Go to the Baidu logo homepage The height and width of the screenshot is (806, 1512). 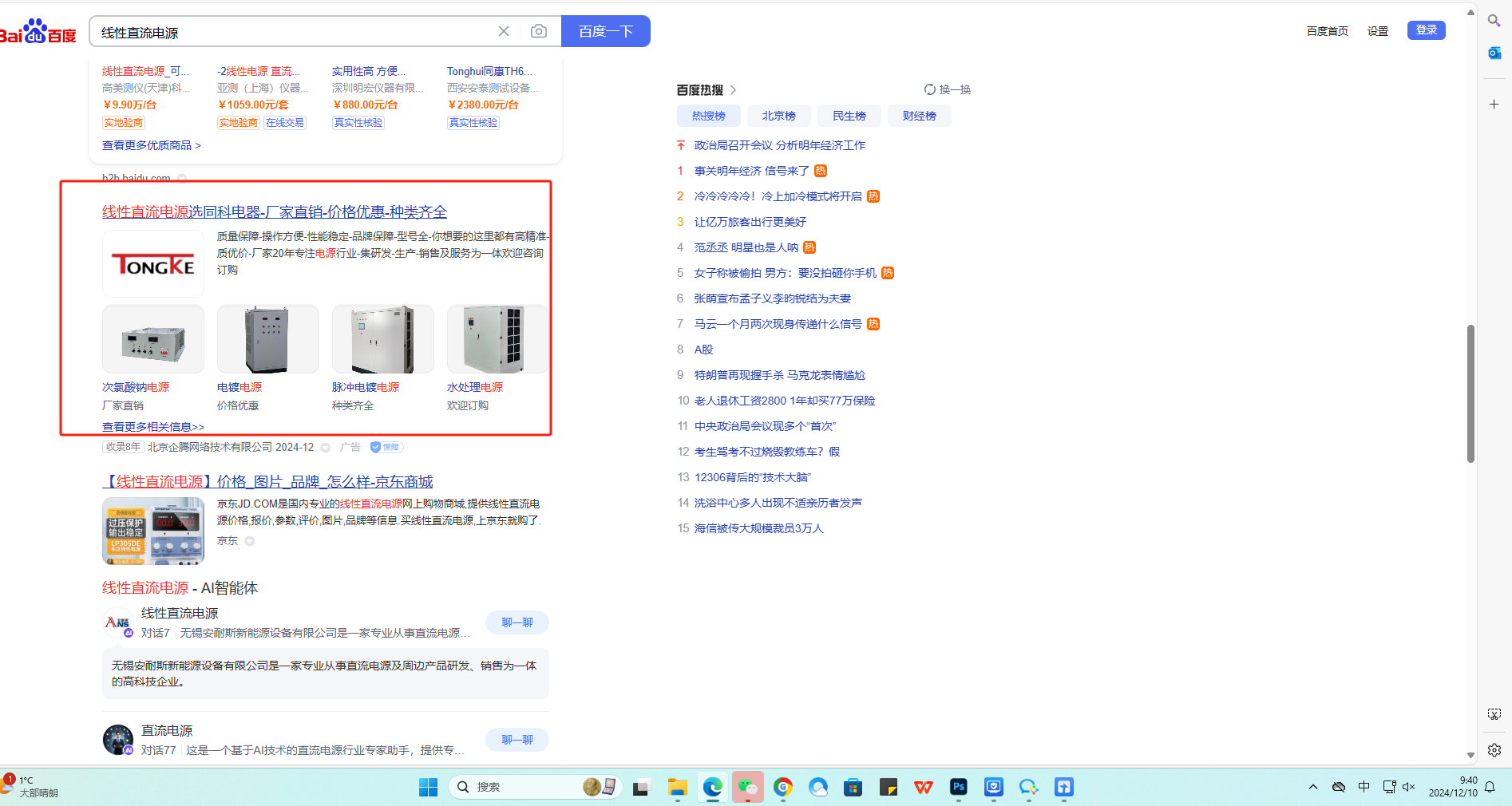(38, 32)
